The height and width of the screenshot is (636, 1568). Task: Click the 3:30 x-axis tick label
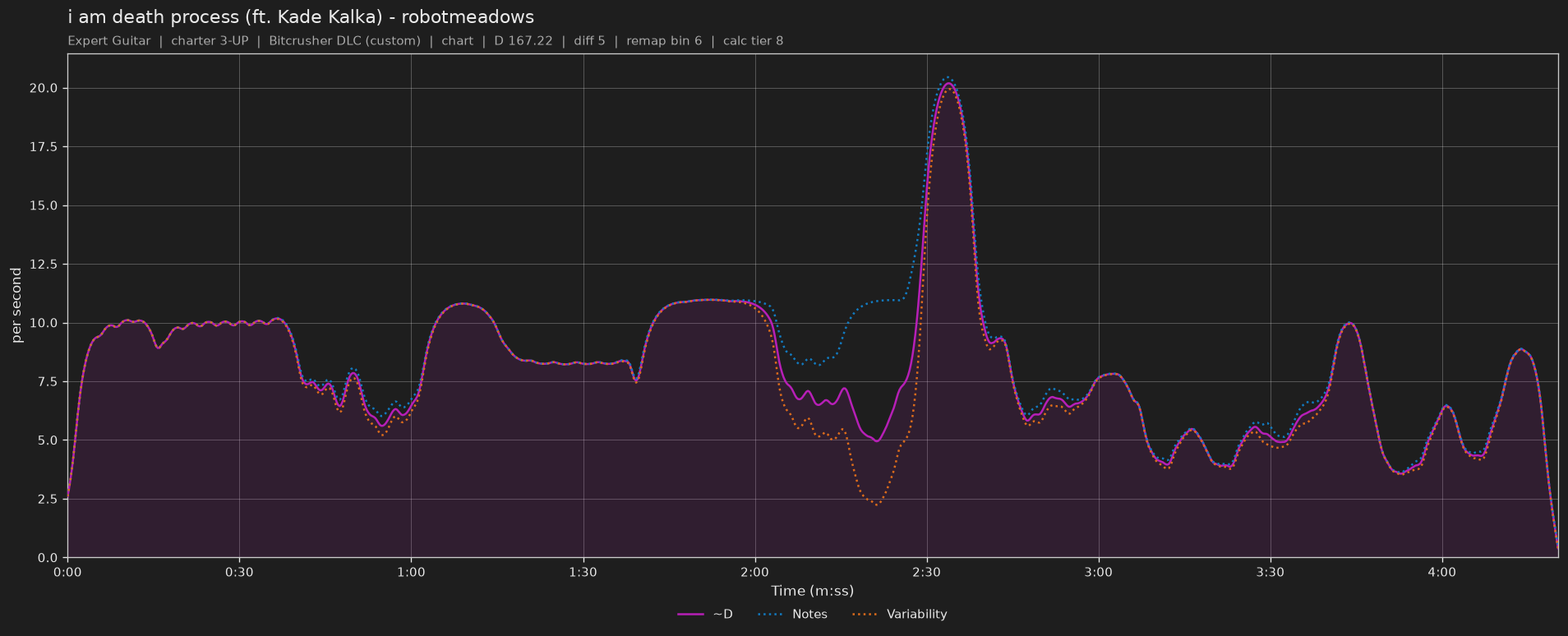pyautogui.click(x=1270, y=572)
